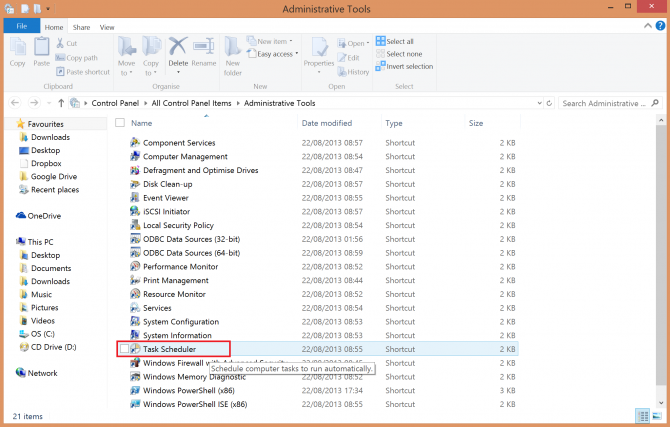Sort by the Date modified column header

pyautogui.click(x=327, y=123)
